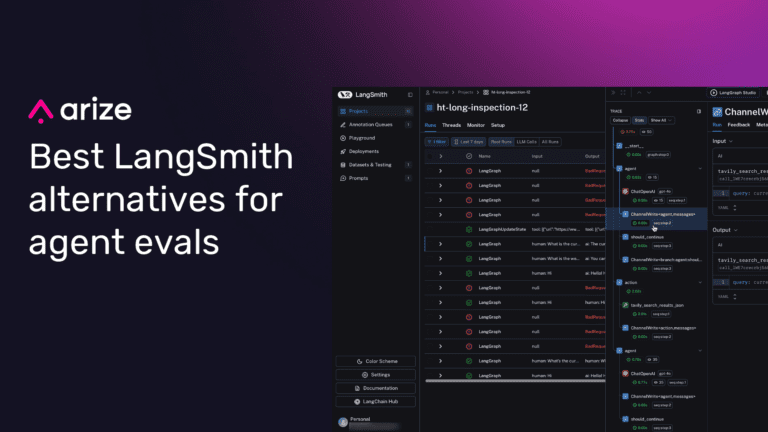Collapse the Input section chevron
The height and width of the screenshot is (432, 768).
tap(731, 142)
